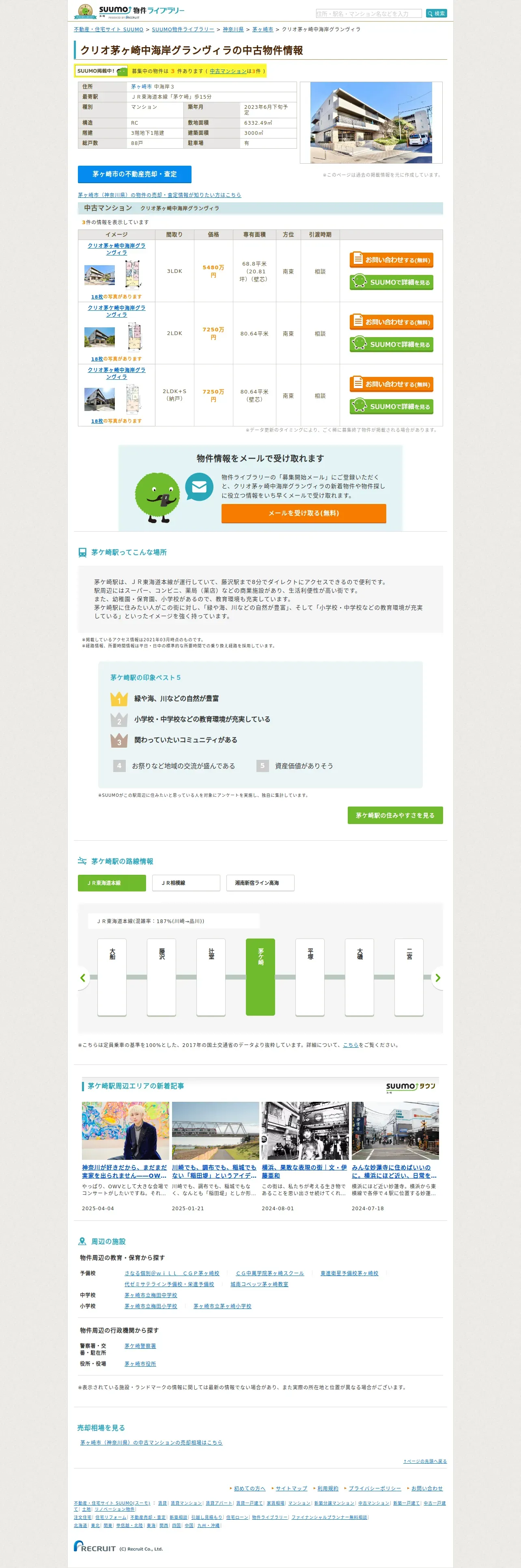Click the train icon beside 茅ケ崎駅ってこんな場所
This screenshot has width=521, height=1568.
pyautogui.click(x=82, y=553)
